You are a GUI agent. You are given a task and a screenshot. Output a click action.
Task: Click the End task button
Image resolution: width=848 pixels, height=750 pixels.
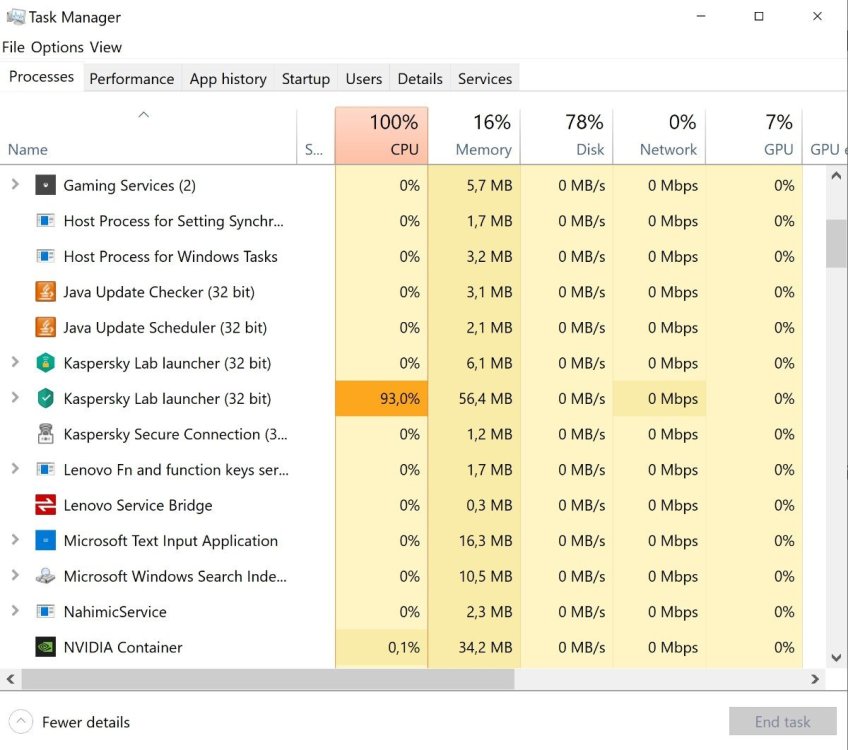[783, 721]
